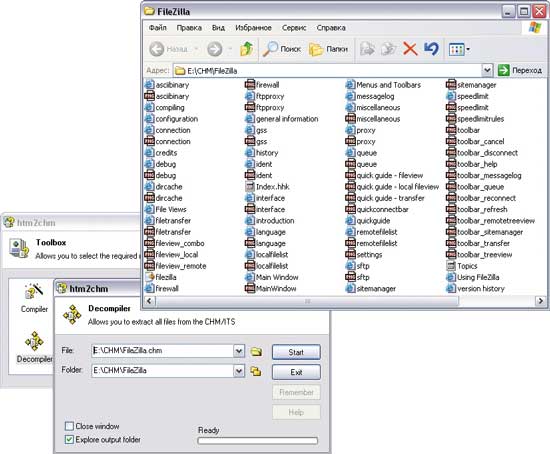The height and width of the screenshot is (454, 550).
Task: Open the Файл menu
Action: tap(158, 28)
